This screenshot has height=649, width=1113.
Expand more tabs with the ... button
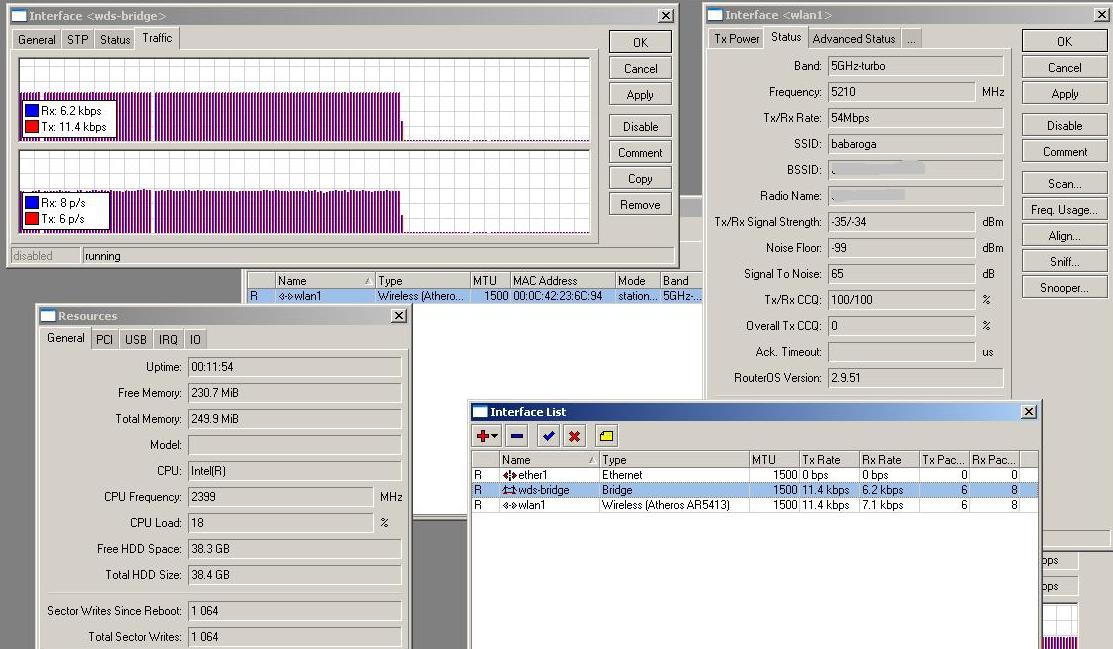click(x=911, y=39)
